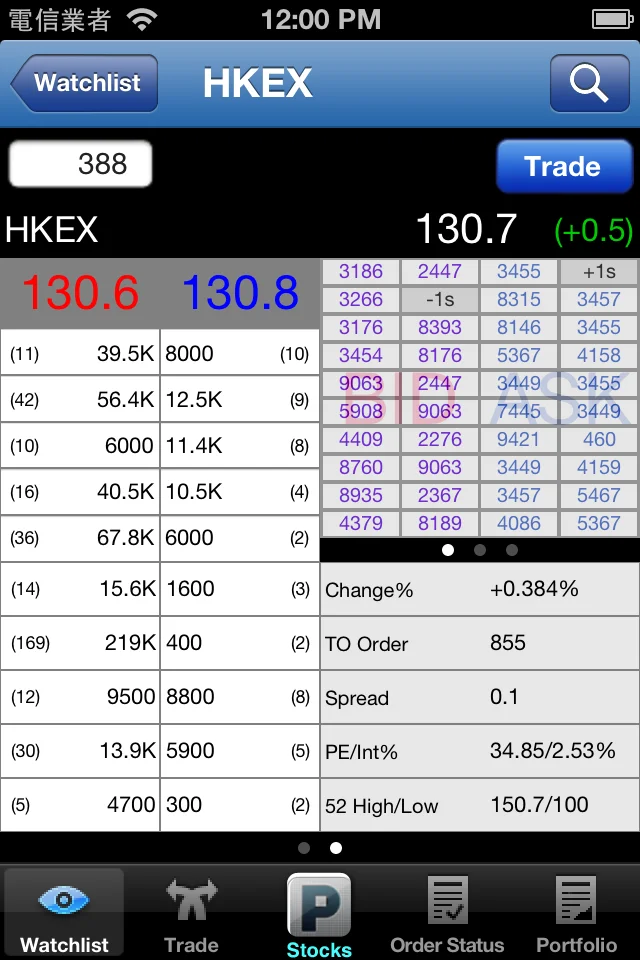Tap the Wi-Fi status icon
The width and height of the screenshot is (640, 960).
point(142,20)
